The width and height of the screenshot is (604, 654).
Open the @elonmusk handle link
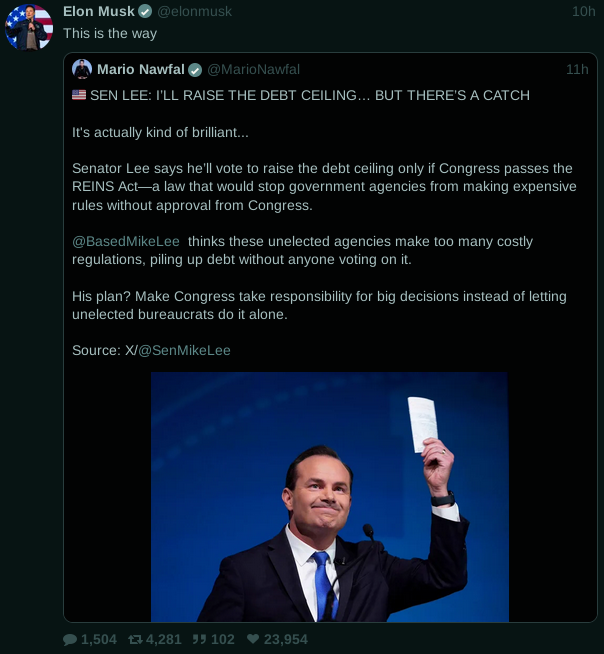click(x=194, y=12)
